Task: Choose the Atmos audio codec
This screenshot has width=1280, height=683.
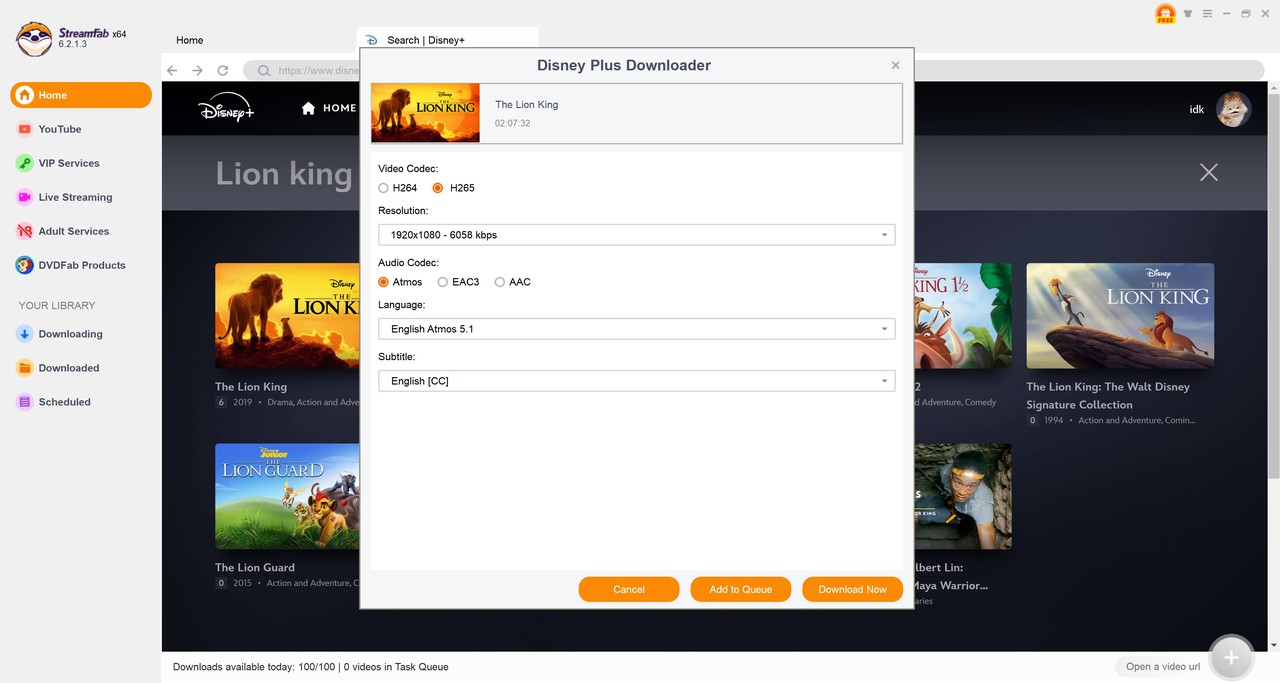Action: click(x=384, y=282)
